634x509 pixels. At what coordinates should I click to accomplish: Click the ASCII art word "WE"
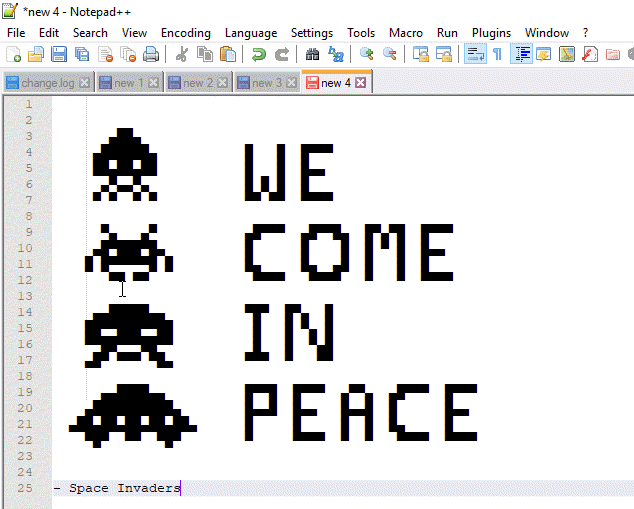click(289, 173)
